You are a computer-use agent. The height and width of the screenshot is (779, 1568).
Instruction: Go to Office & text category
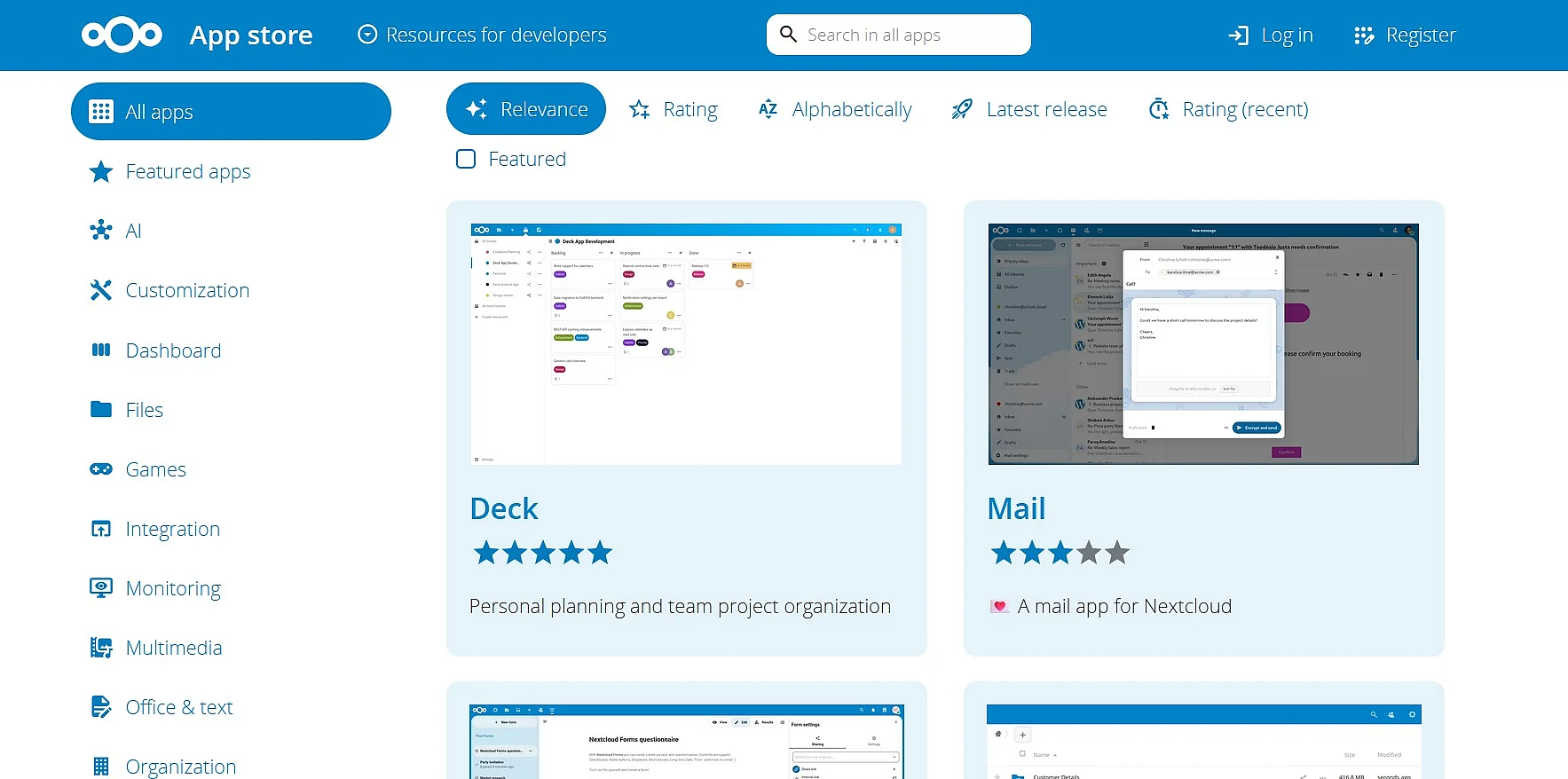tap(179, 707)
